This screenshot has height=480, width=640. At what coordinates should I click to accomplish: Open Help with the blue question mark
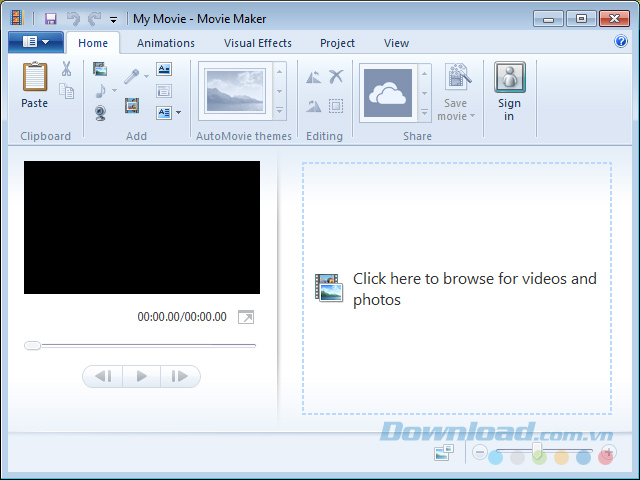coord(621,42)
